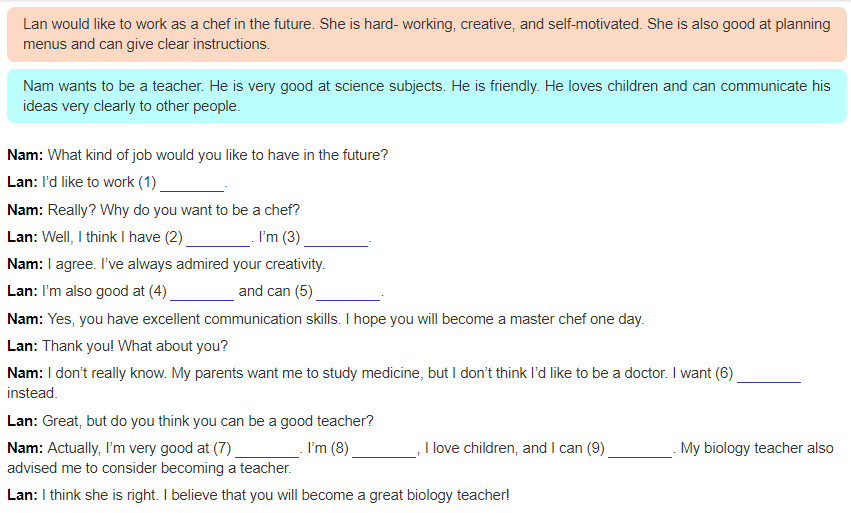Click blank (6) after "I want"
851x513 pixels.
[x=769, y=374]
